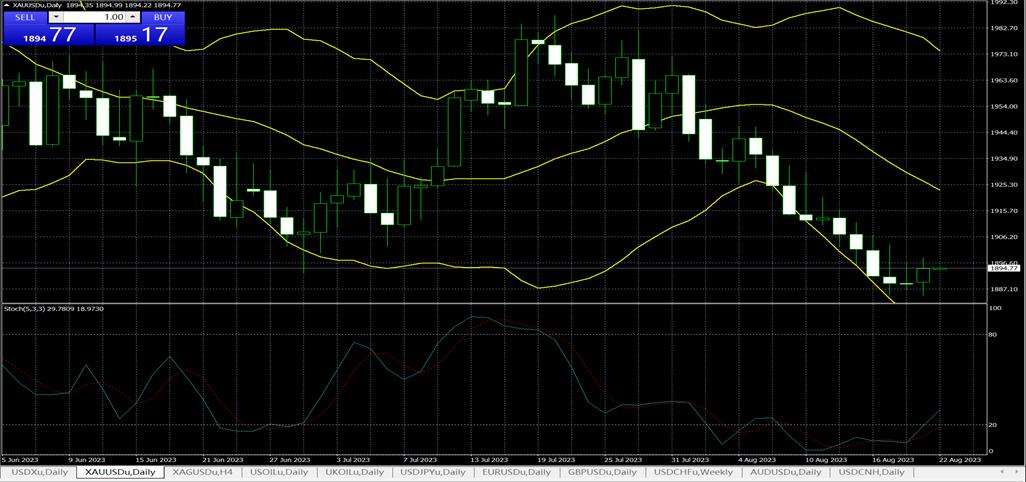
Task: Switch to the AUDUSDu,Daily chart tab
Action: (x=786, y=472)
